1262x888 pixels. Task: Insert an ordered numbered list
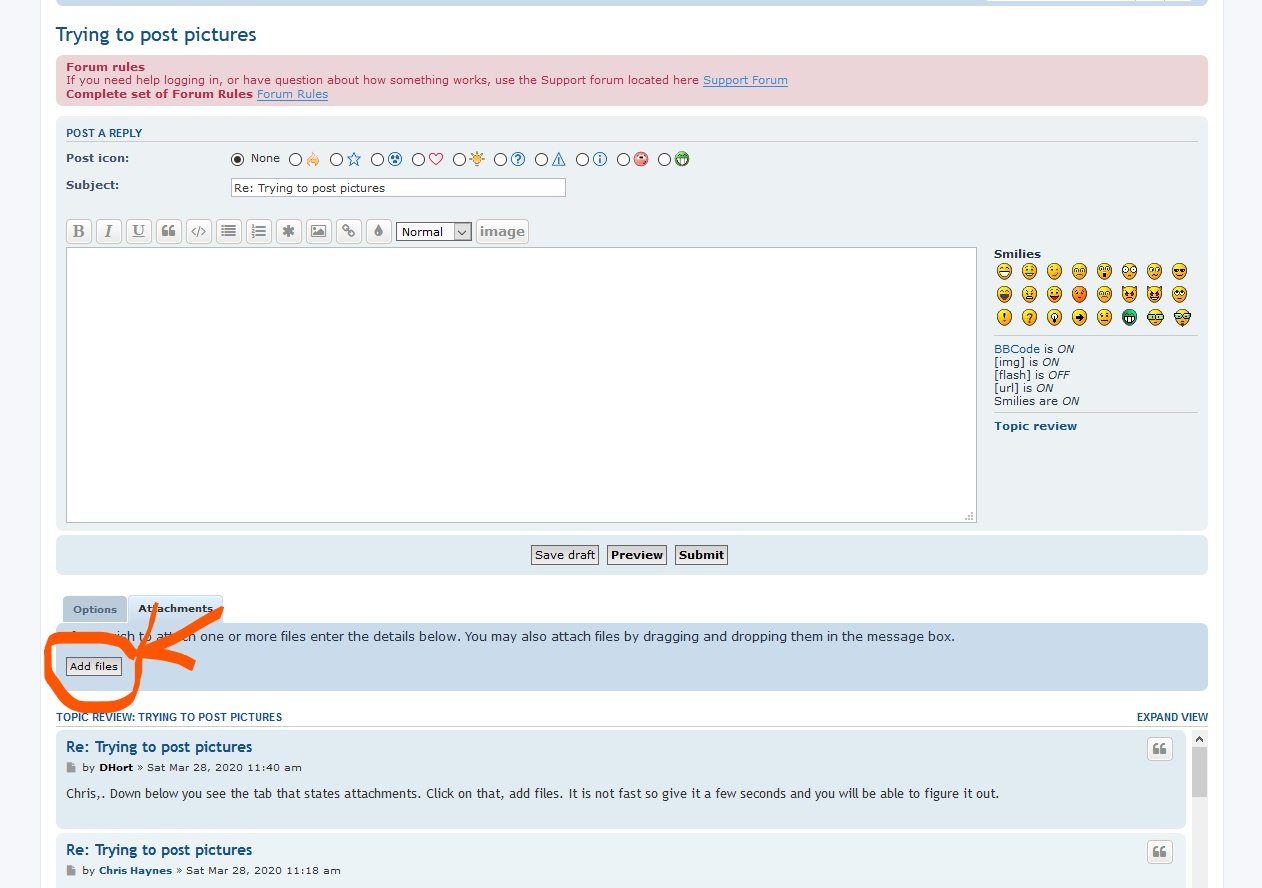click(x=259, y=232)
